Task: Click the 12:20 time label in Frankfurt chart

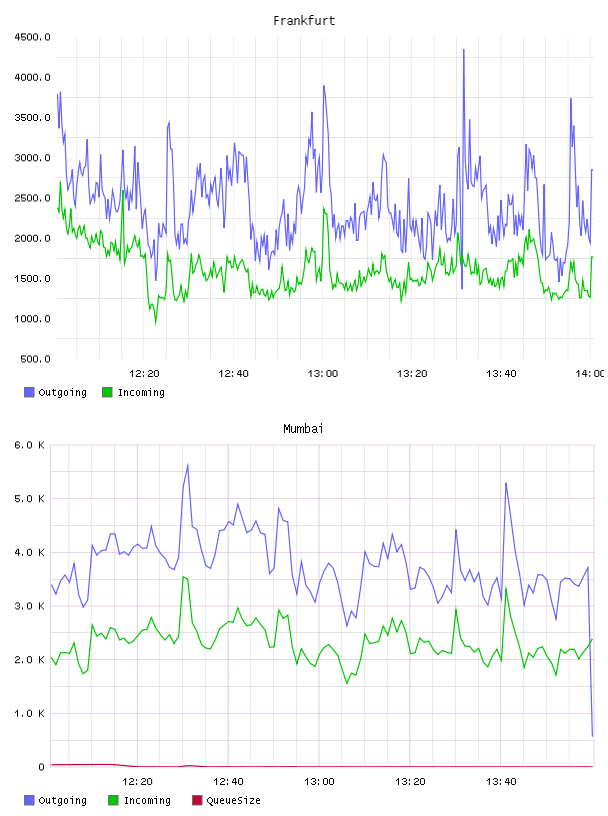Action: 144,374
